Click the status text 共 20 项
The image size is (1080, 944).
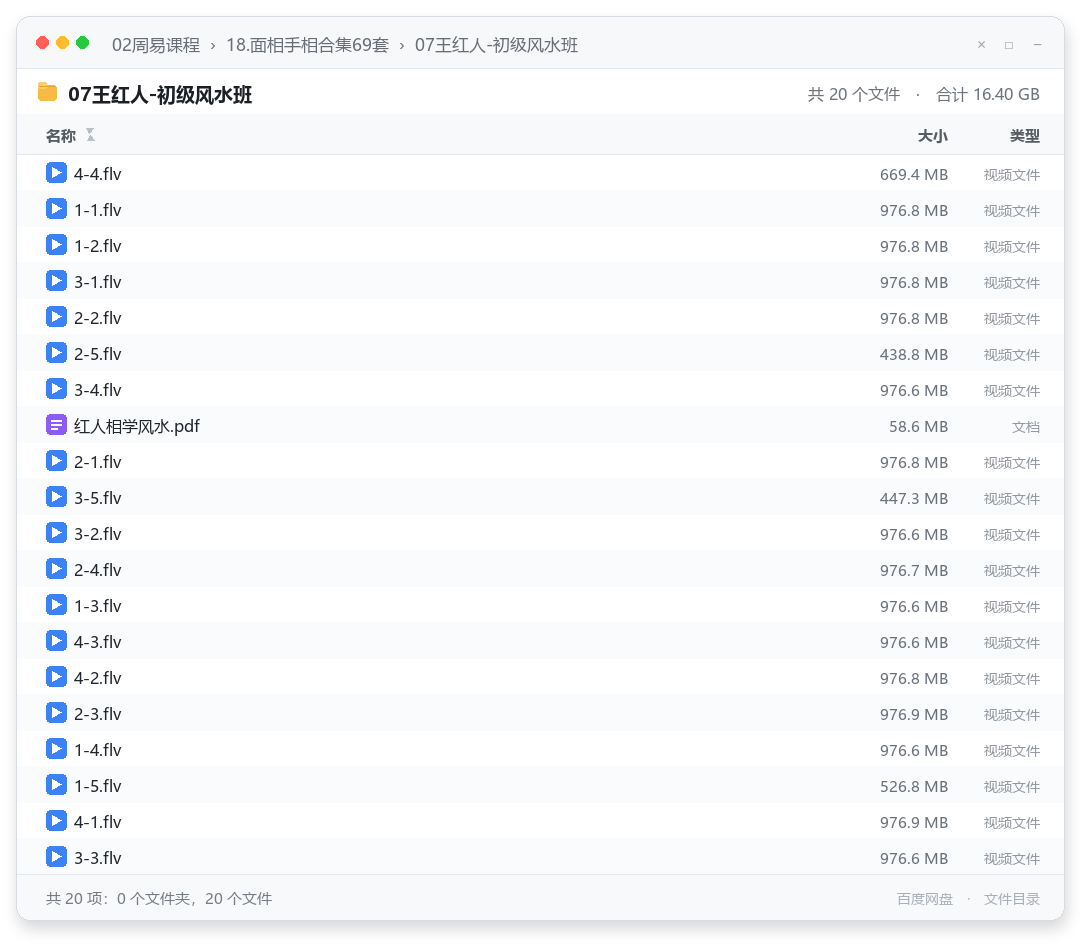coord(76,899)
